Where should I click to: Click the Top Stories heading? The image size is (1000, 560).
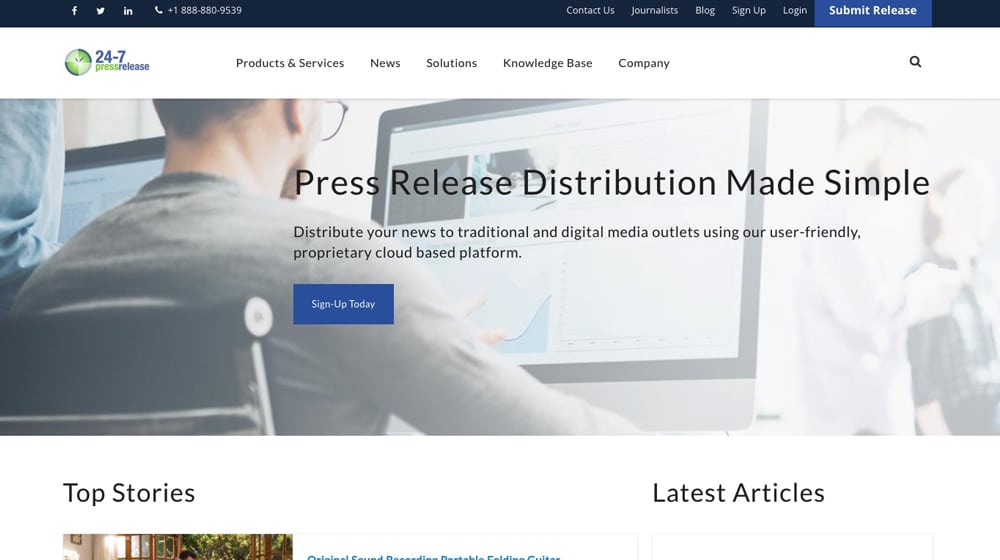point(129,493)
